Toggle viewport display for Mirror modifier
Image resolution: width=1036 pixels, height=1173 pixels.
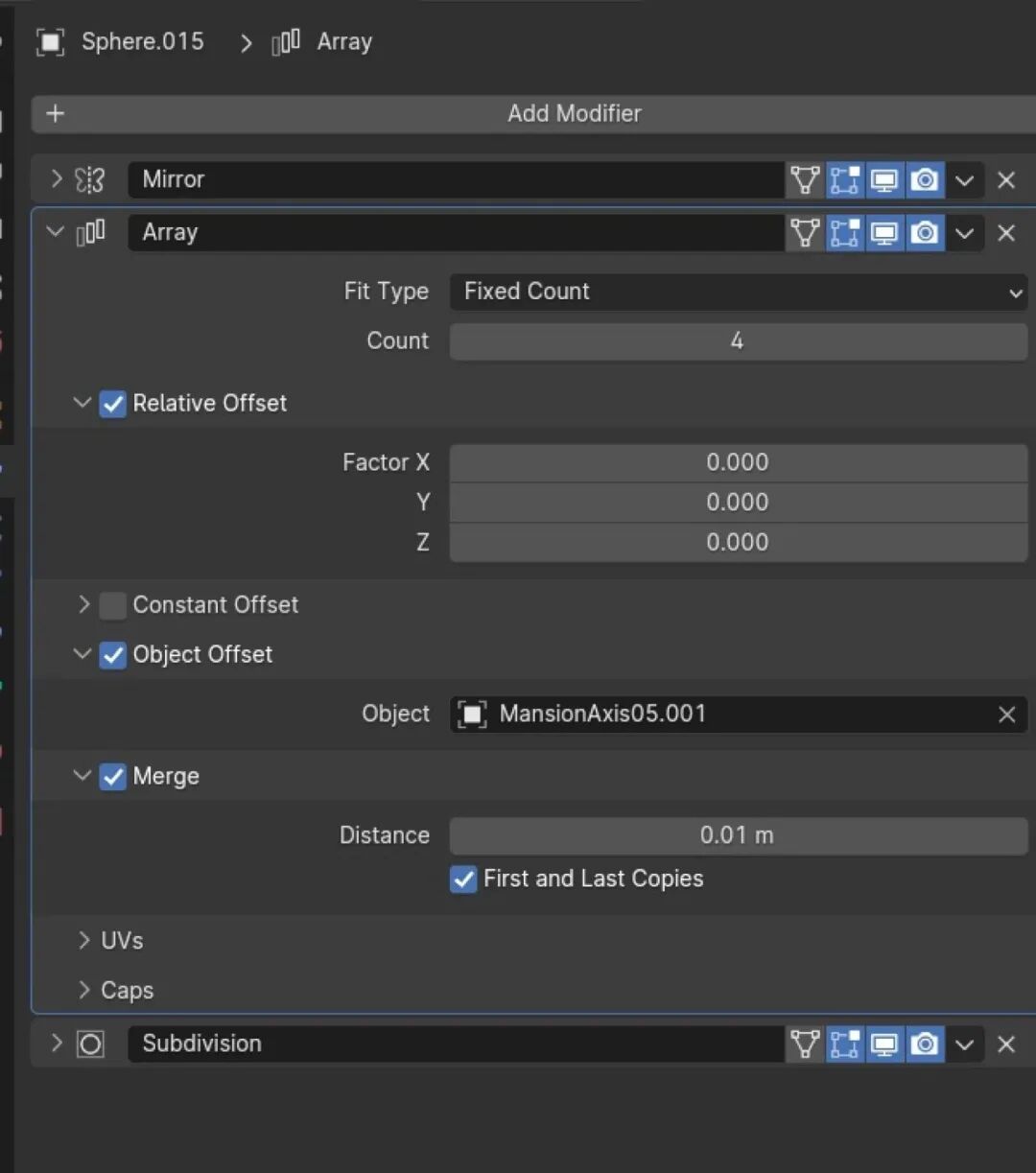click(x=884, y=179)
